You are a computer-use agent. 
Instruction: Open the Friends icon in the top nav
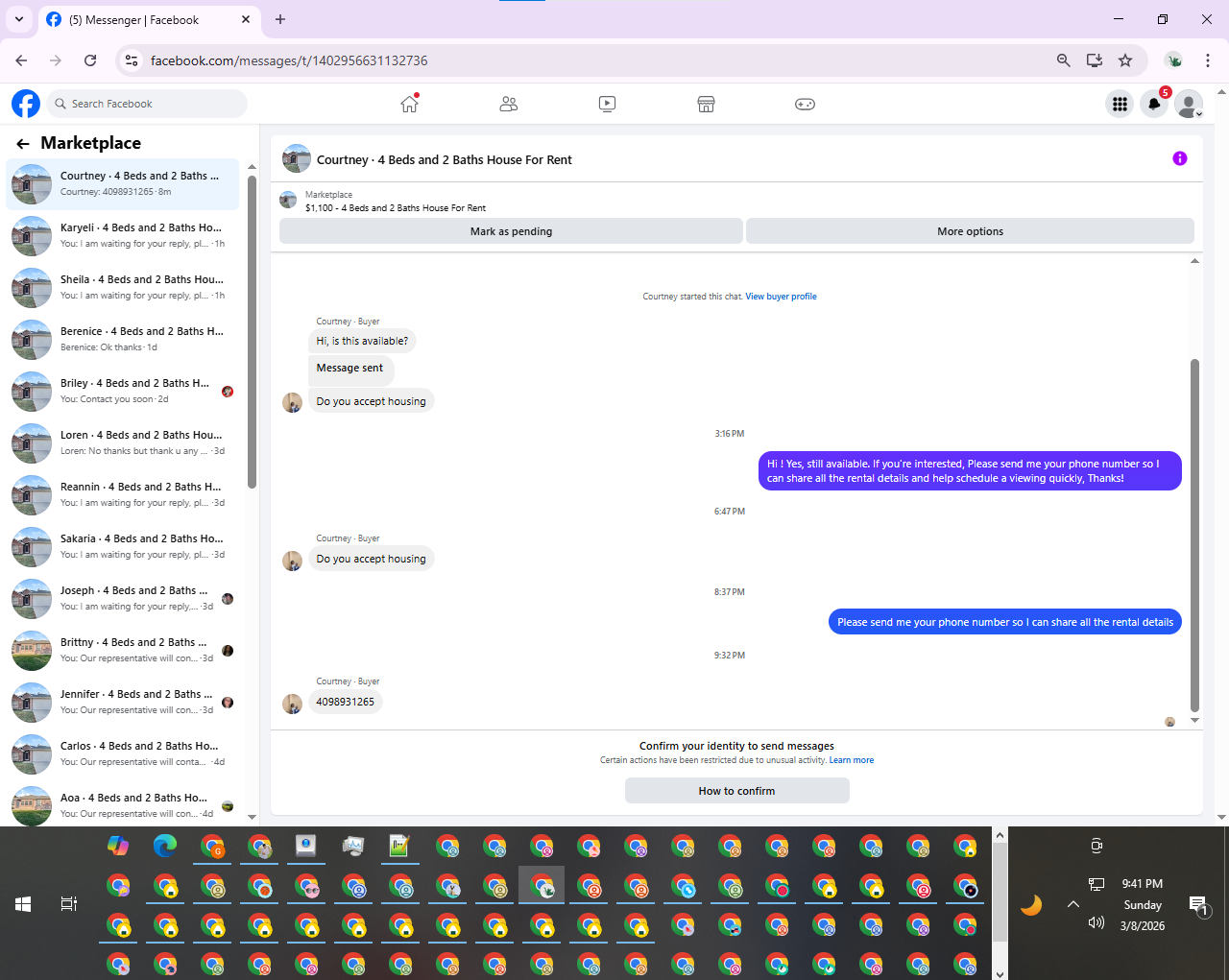509,104
